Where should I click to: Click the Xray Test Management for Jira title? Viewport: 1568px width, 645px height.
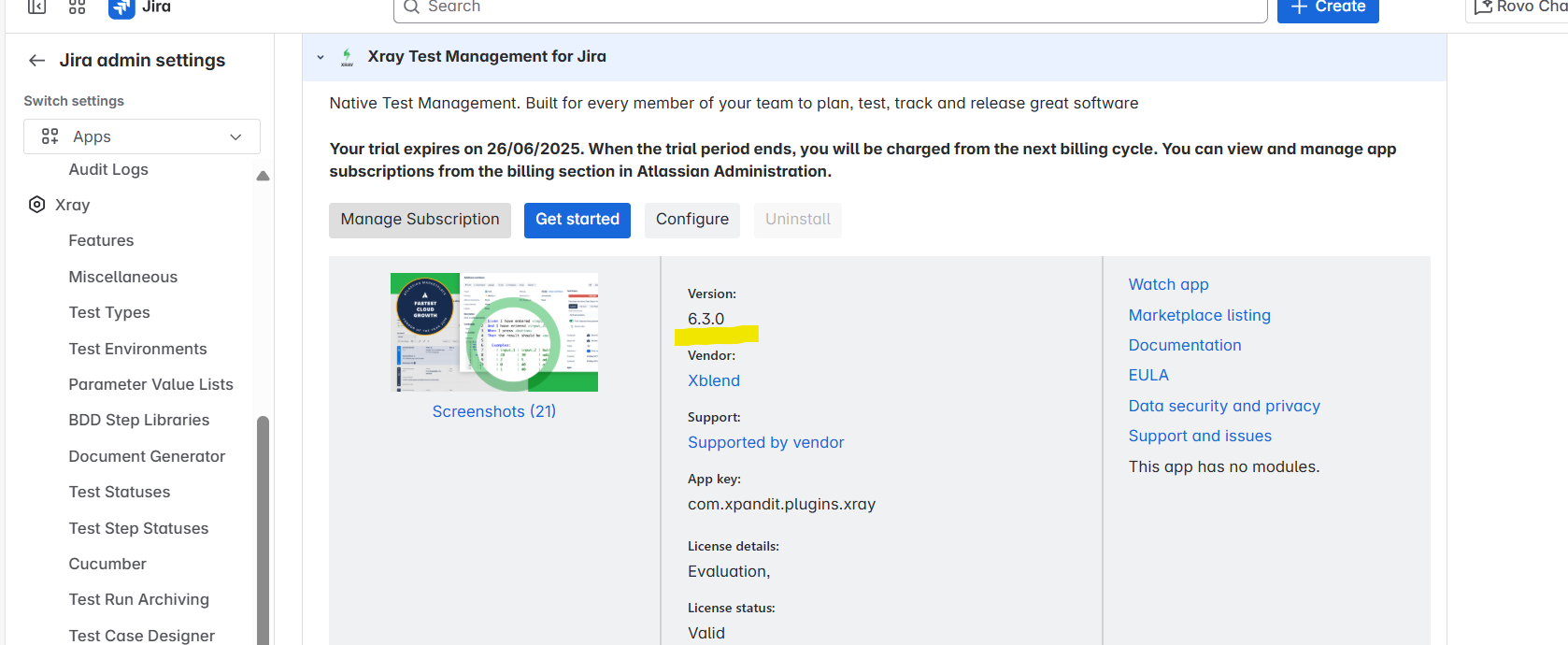click(x=487, y=57)
